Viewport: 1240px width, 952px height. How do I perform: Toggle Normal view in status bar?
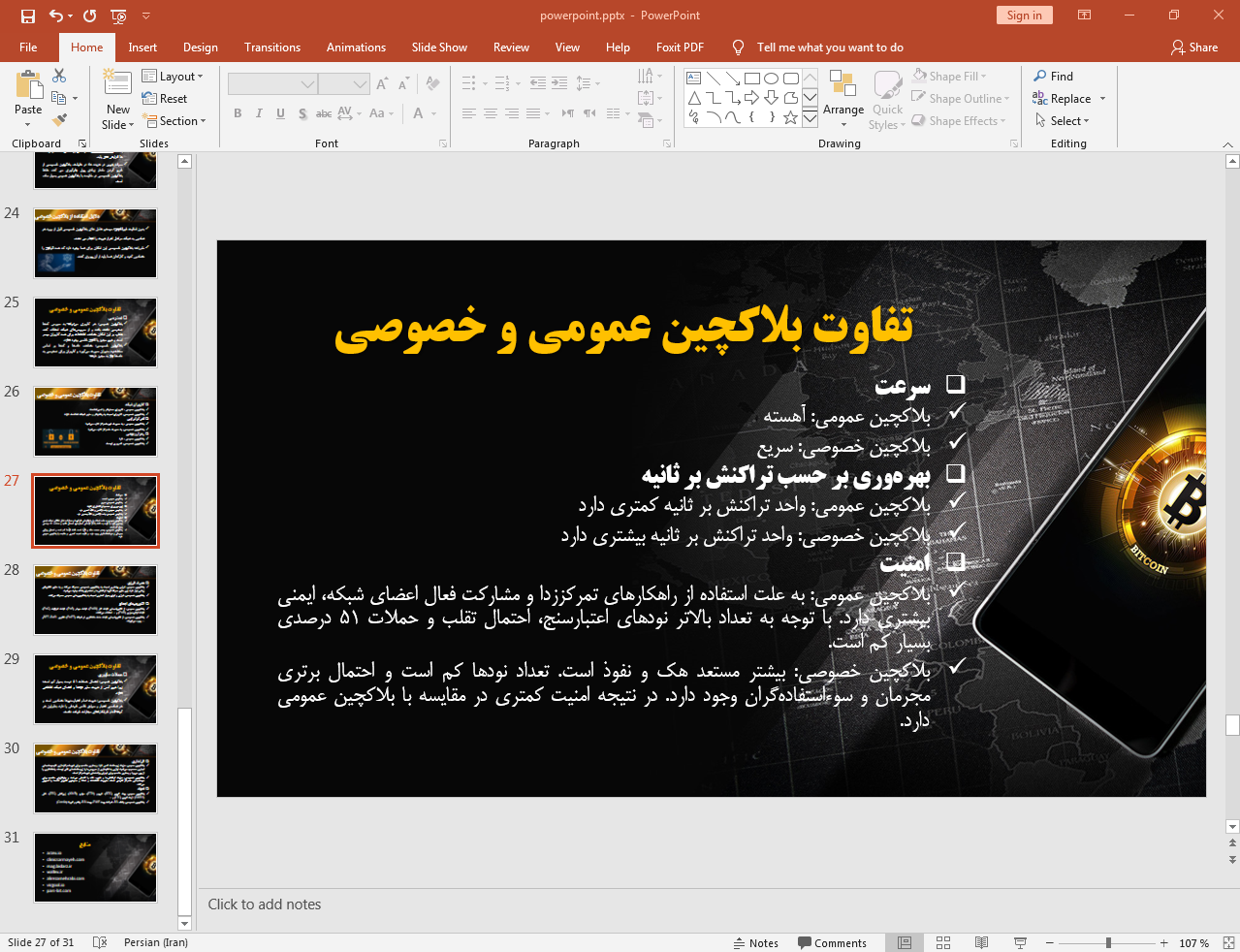(x=905, y=942)
